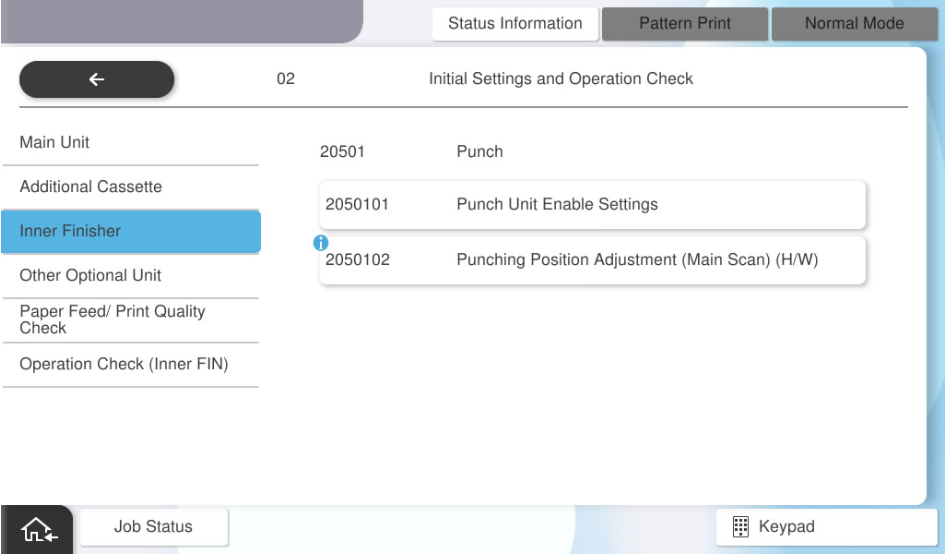Open Other Optional Unit category
The width and height of the screenshot is (950, 555).
[x=130, y=275]
